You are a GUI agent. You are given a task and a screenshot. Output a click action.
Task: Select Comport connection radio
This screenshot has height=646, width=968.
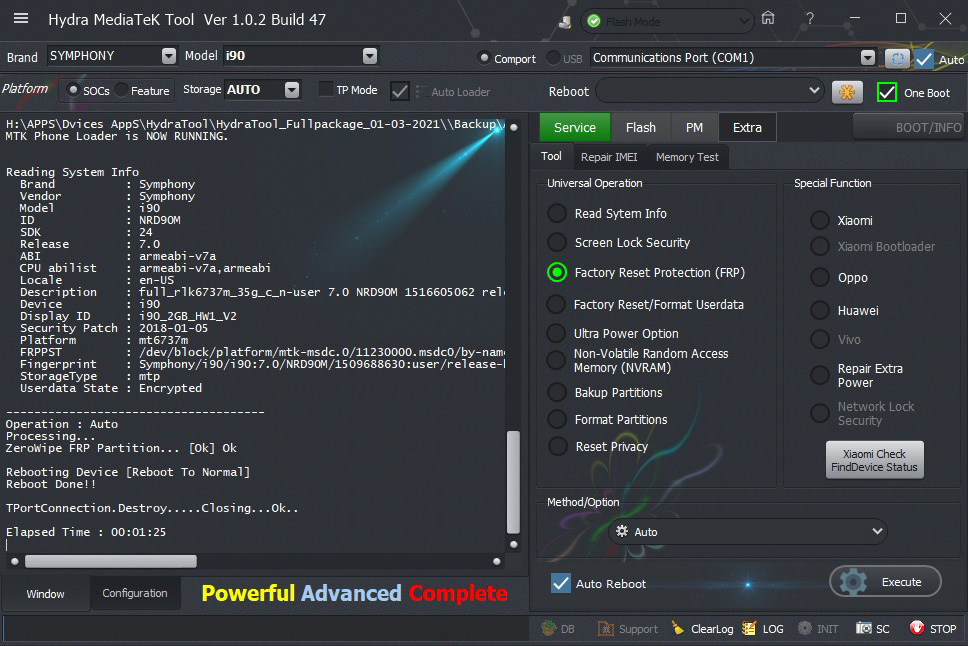coord(485,58)
